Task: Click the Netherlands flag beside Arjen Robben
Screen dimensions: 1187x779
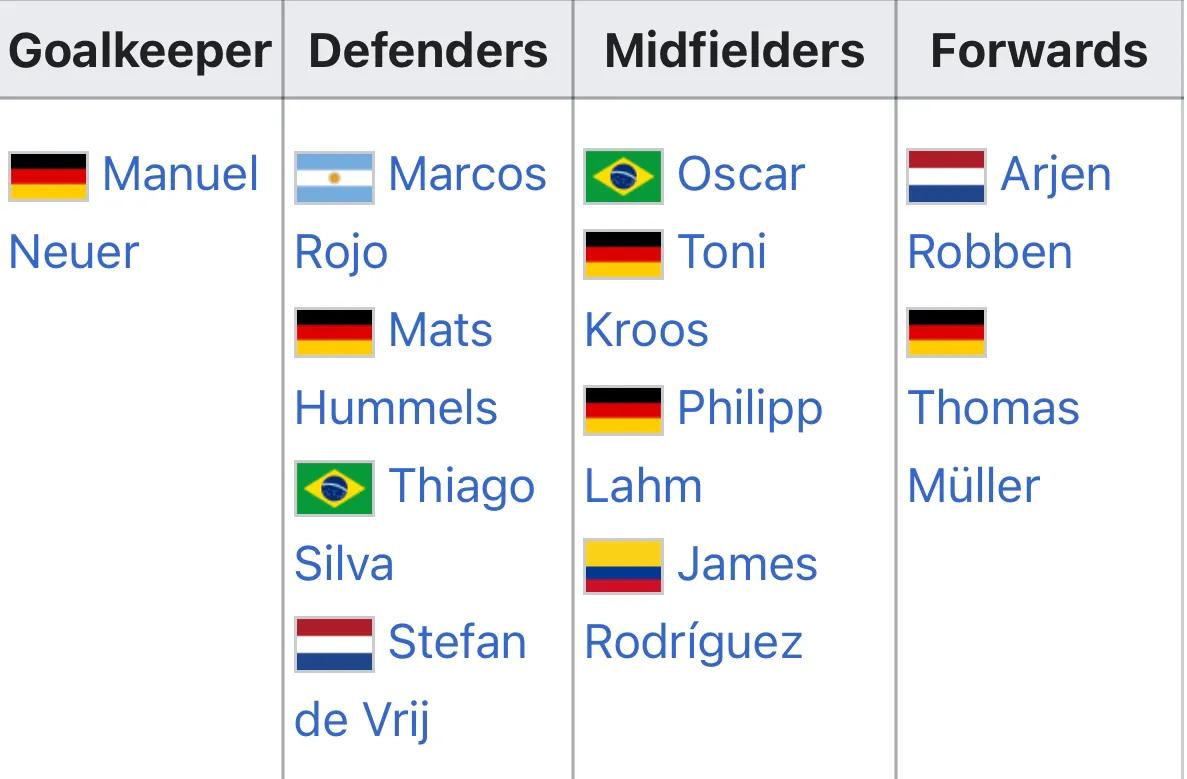Action: coord(947,176)
